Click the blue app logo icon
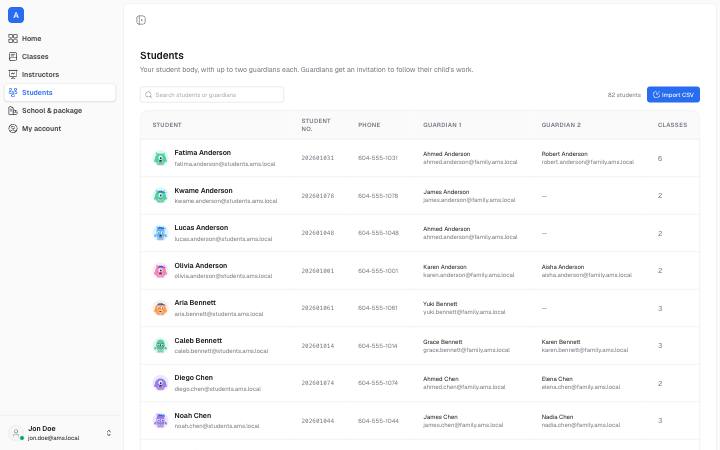This screenshot has height=450, width=720. coord(16,15)
